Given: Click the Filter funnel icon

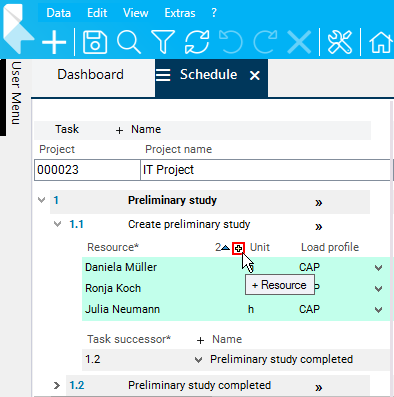Looking at the screenshot, I should (x=163, y=42).
